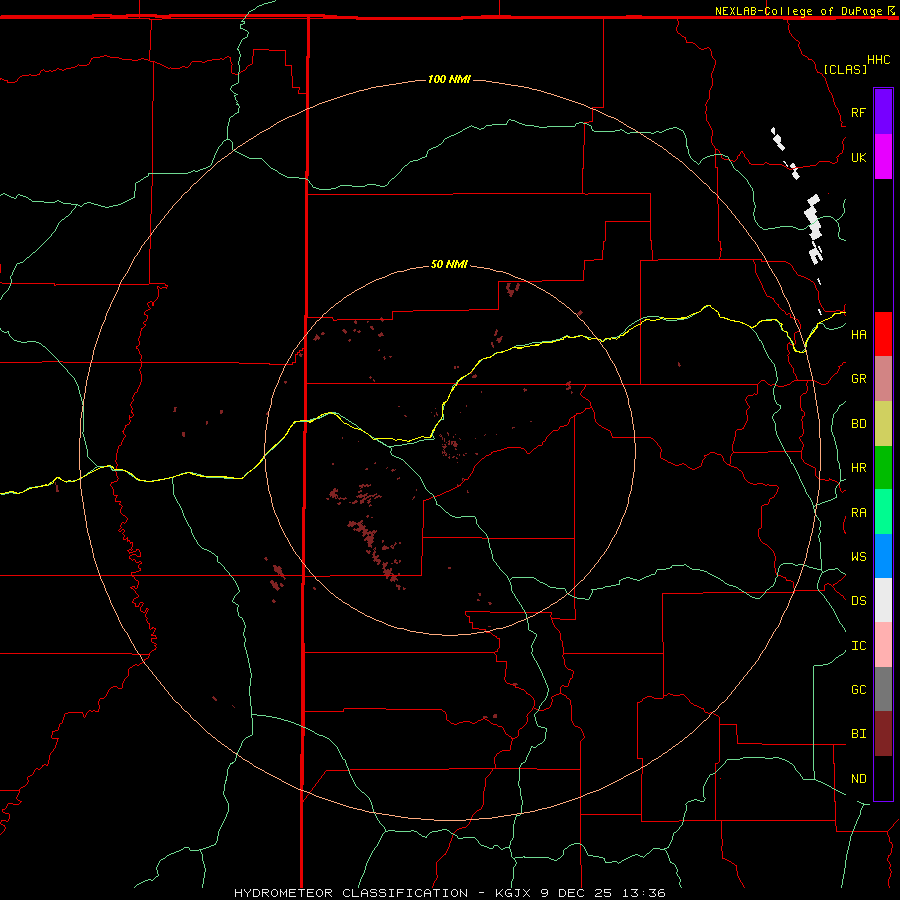This screenshot has height=900, width=900.
Task: Click the HHC product label
Action: pyautogui.click(x=879, y=60)
